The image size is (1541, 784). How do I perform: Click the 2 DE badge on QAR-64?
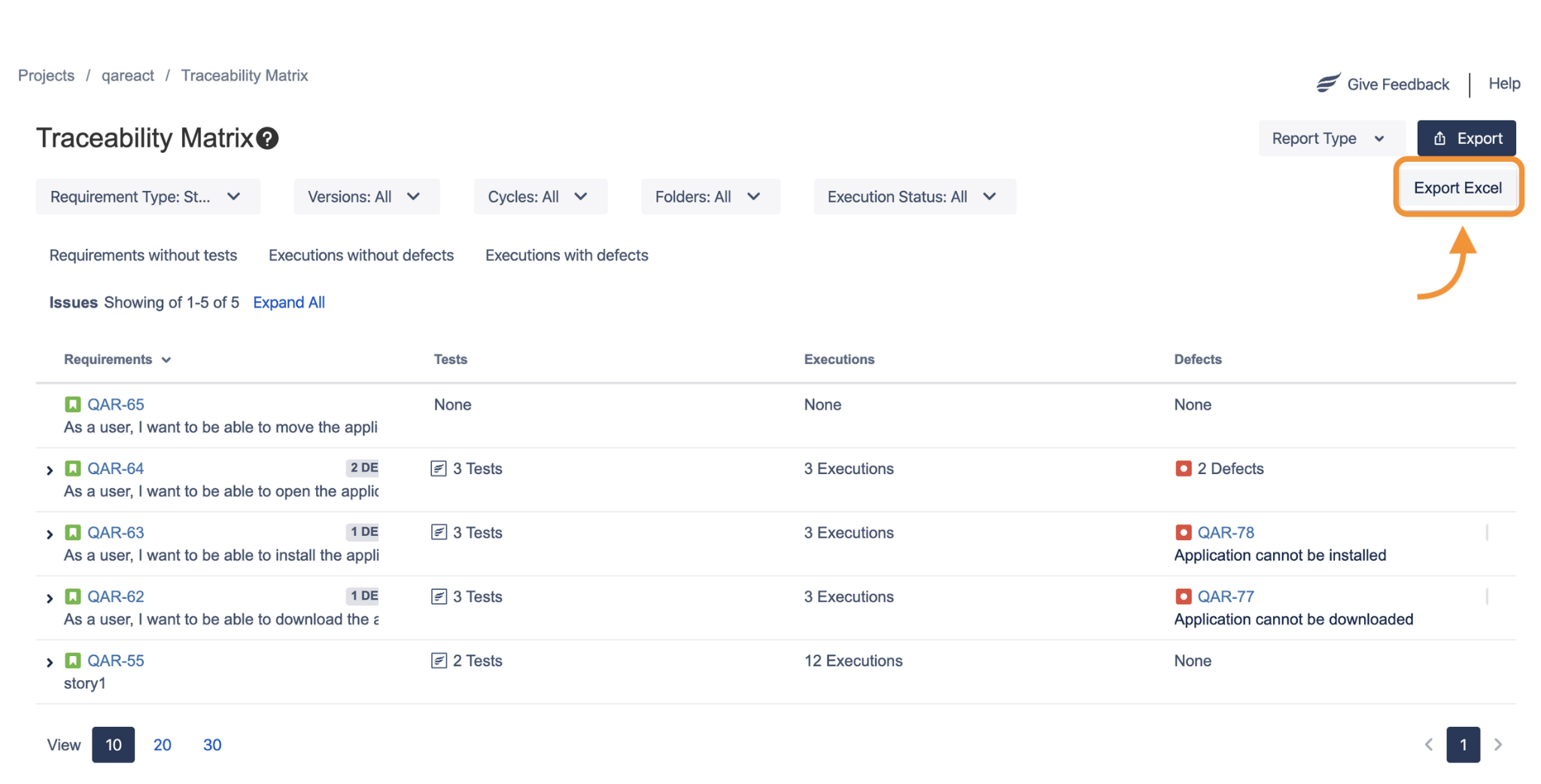click(x=363, y=468)
